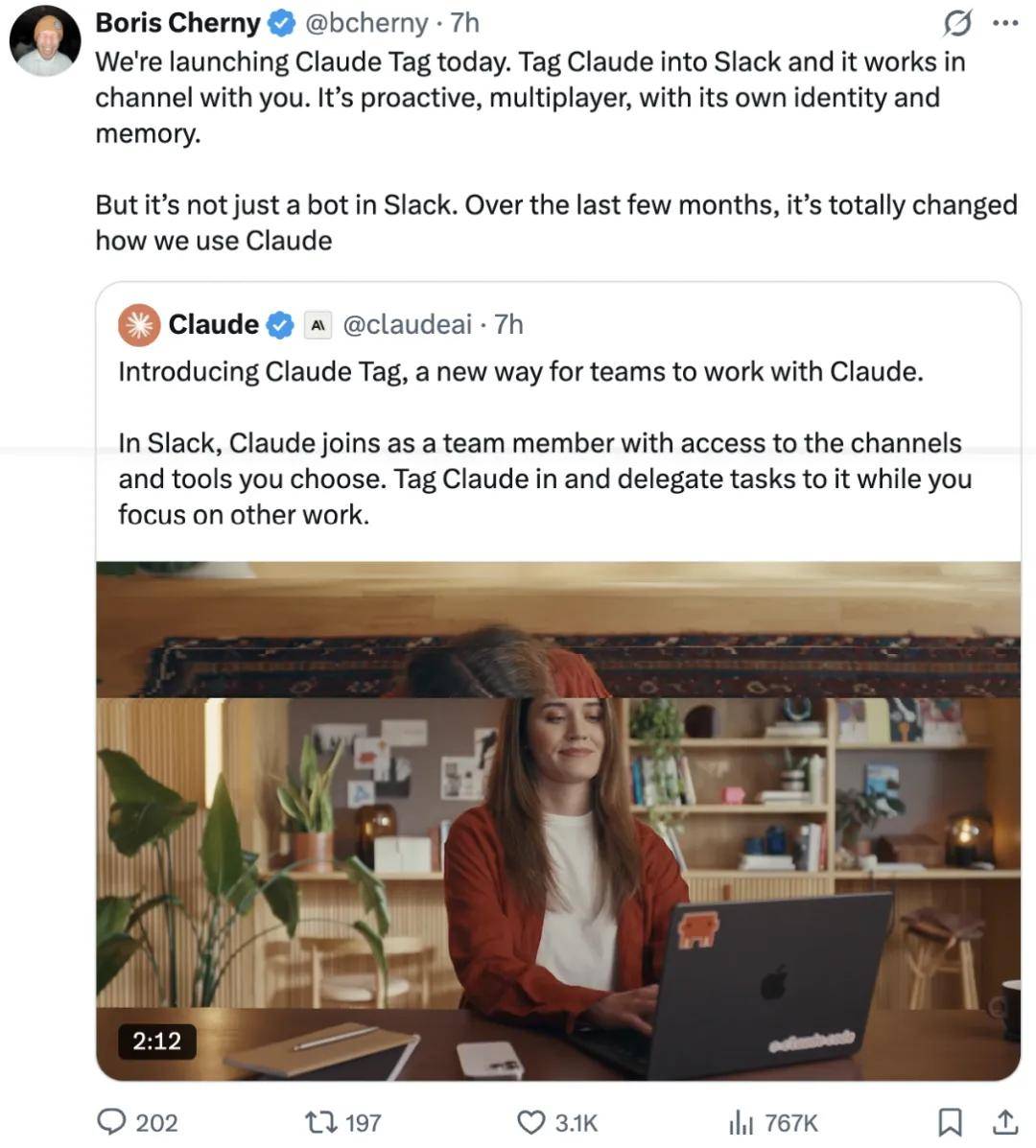Image resolution: width=1036 pixels, height=1148 pixels.
Task: Play the Claude Tag video thumbnail
Action: [x=558, y=820]
